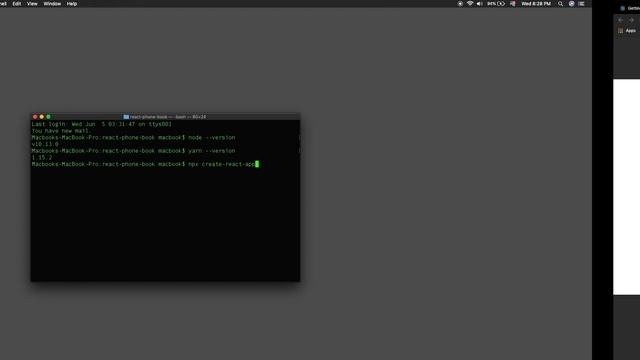Click the Apps bookmark in right window
The height and width of the screenshot is (360, 640).
pyautogui.click(x=627, y=31)
